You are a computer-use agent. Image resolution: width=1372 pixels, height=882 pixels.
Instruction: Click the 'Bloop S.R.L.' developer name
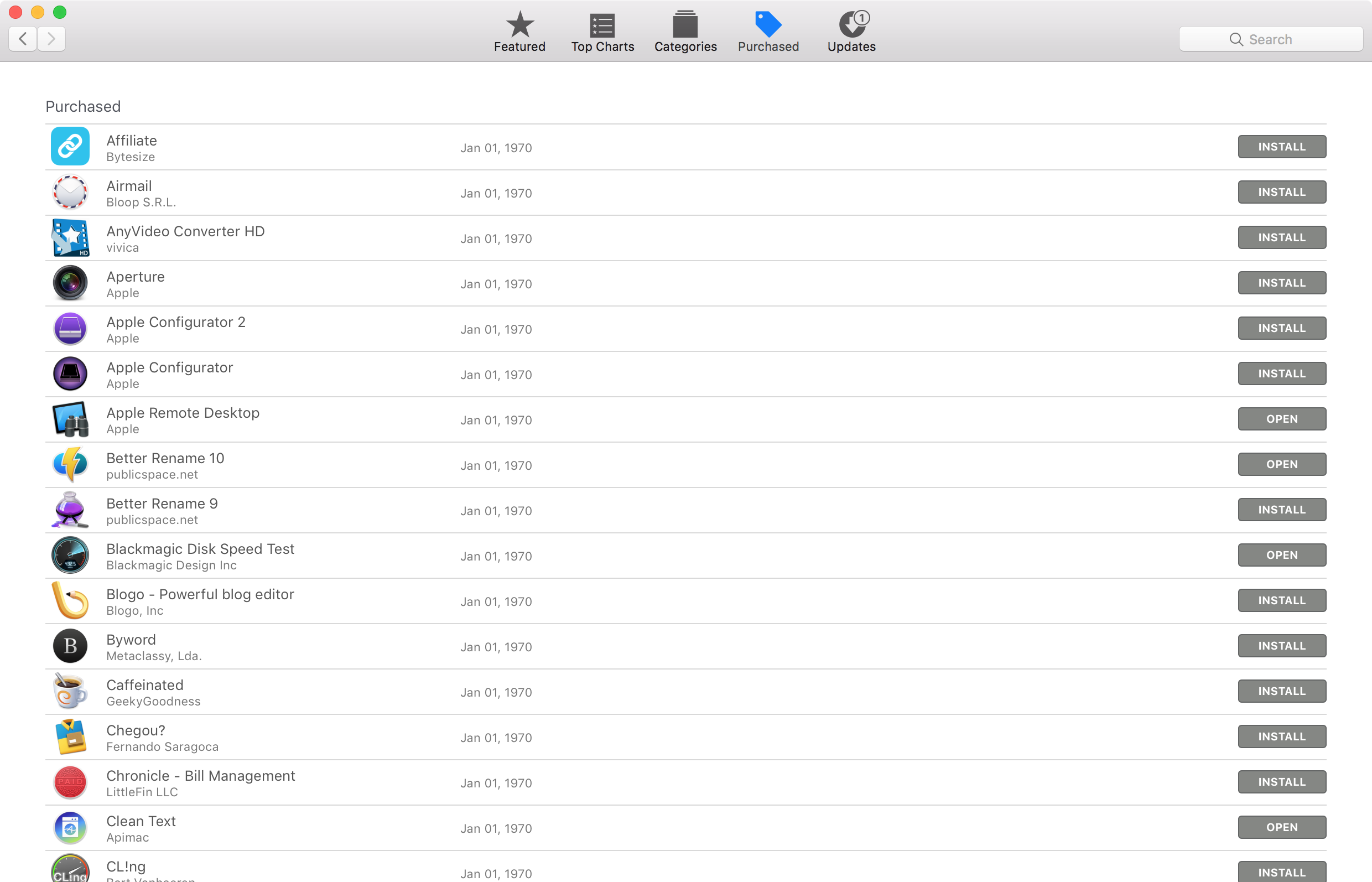142,202
